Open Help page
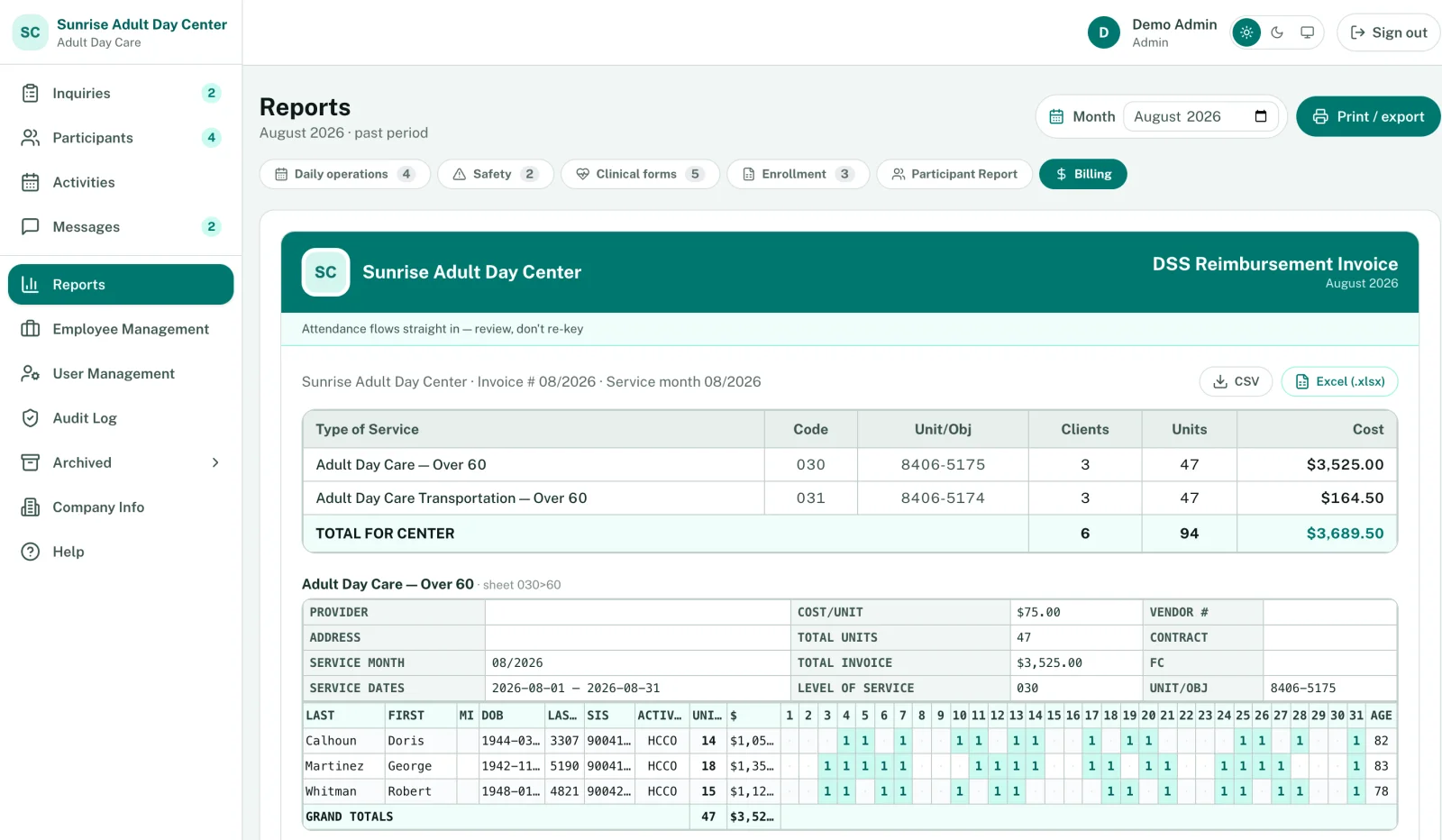The image size is (1442, 840). (x=121, y=552)
